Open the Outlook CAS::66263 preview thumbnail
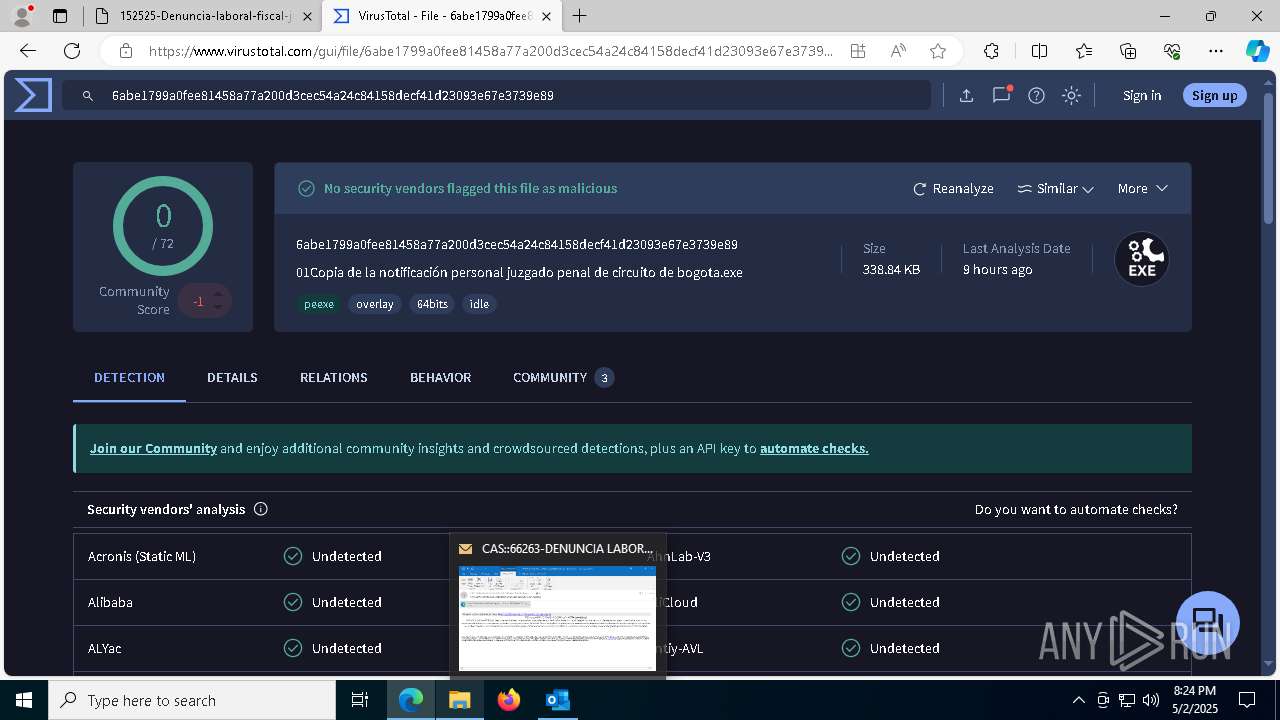Viewport: 1280px width, 720px height. [x=557, y=620]
